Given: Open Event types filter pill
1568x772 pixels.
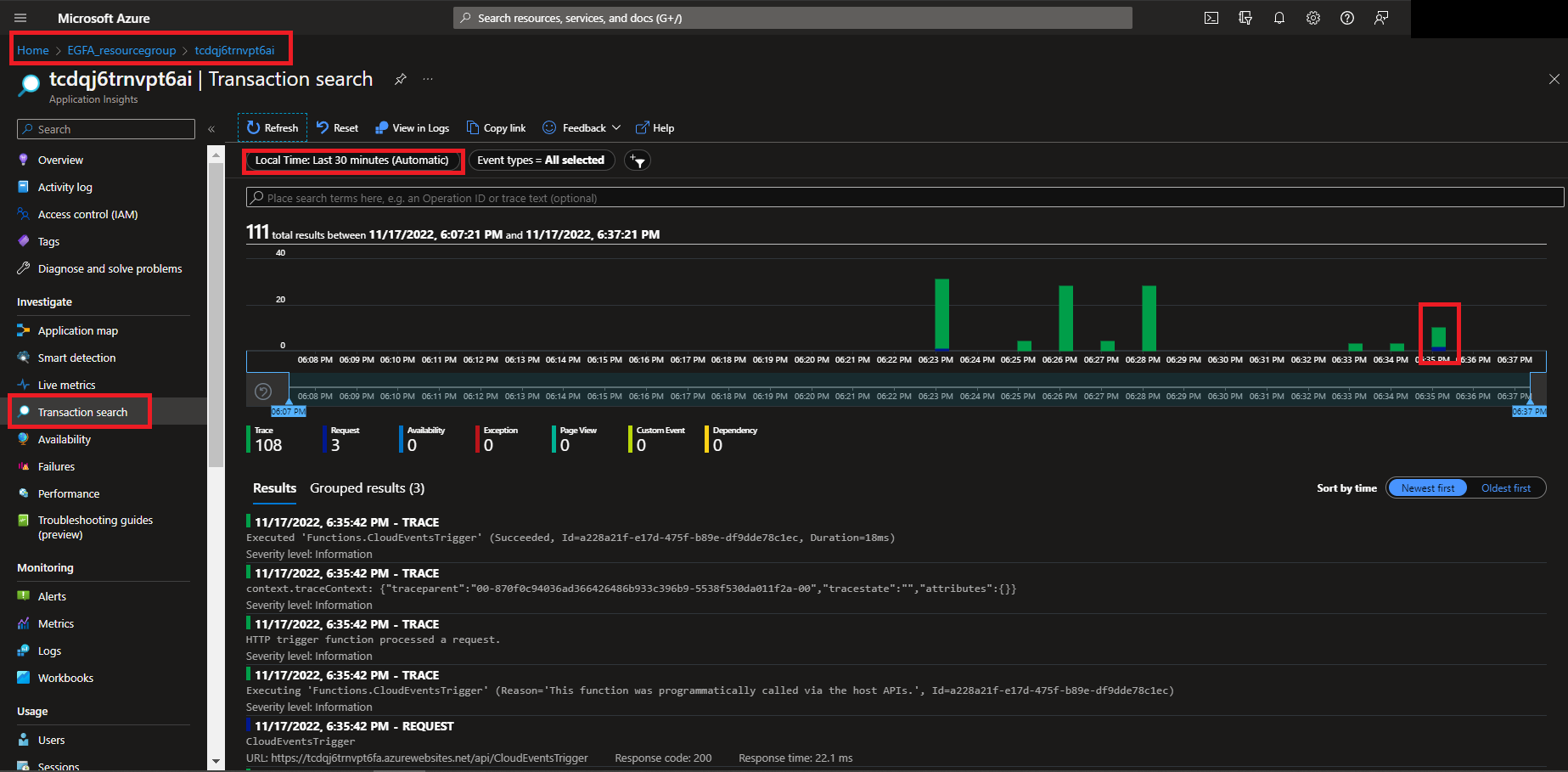Looking at the screenshot, I should pyautogui.click(x=542, y=161).
